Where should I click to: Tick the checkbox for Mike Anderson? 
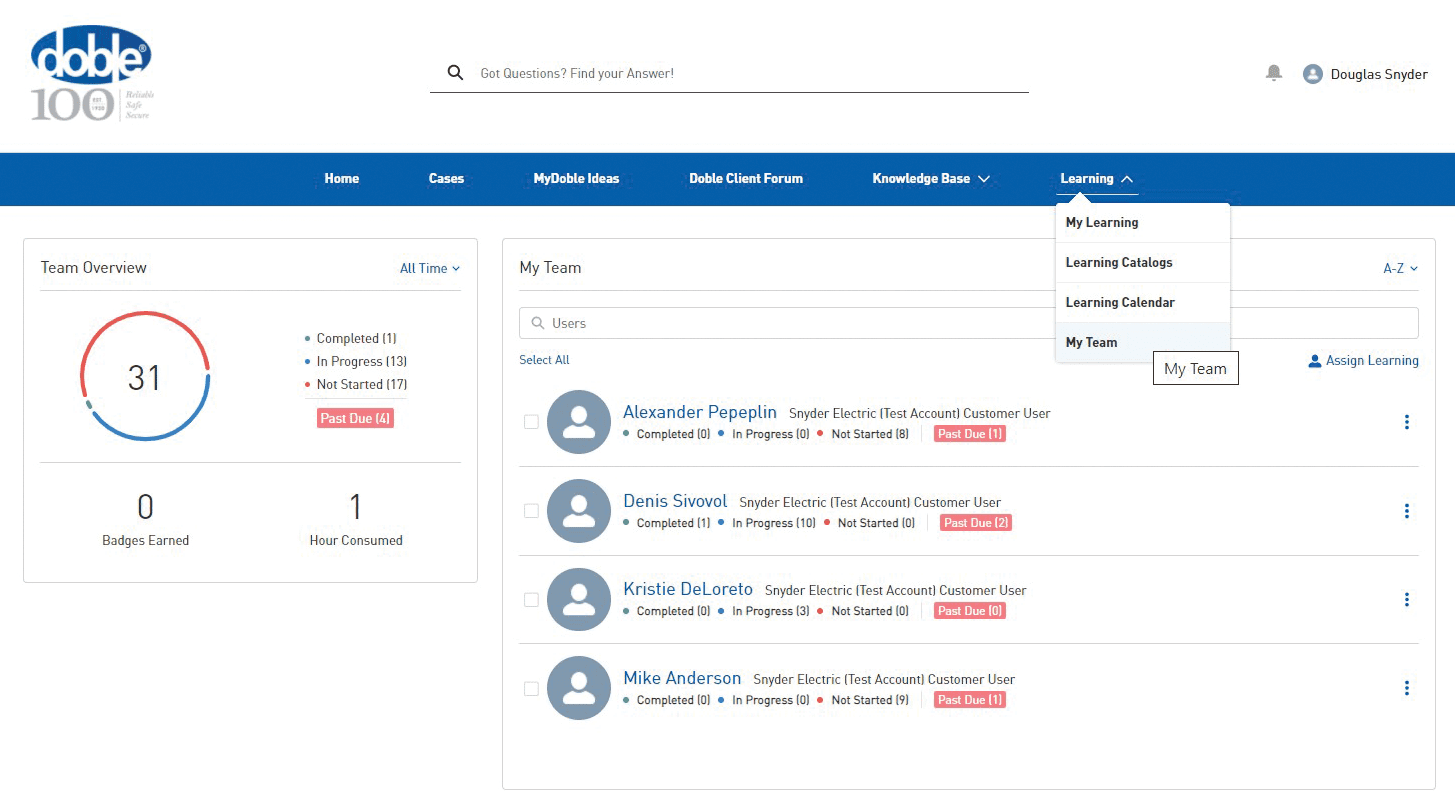(531, 688)
